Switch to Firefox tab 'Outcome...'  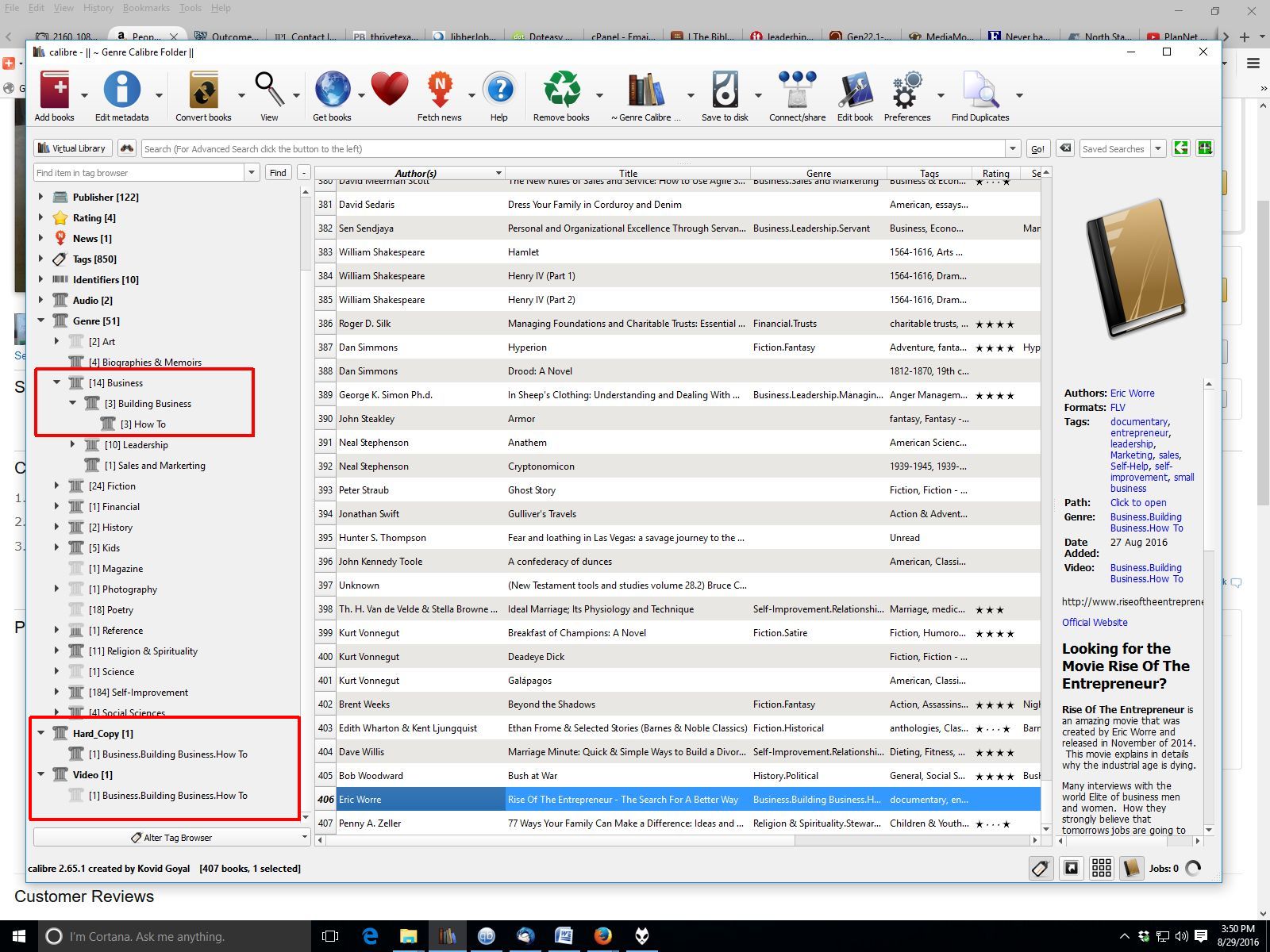[227, 36]
